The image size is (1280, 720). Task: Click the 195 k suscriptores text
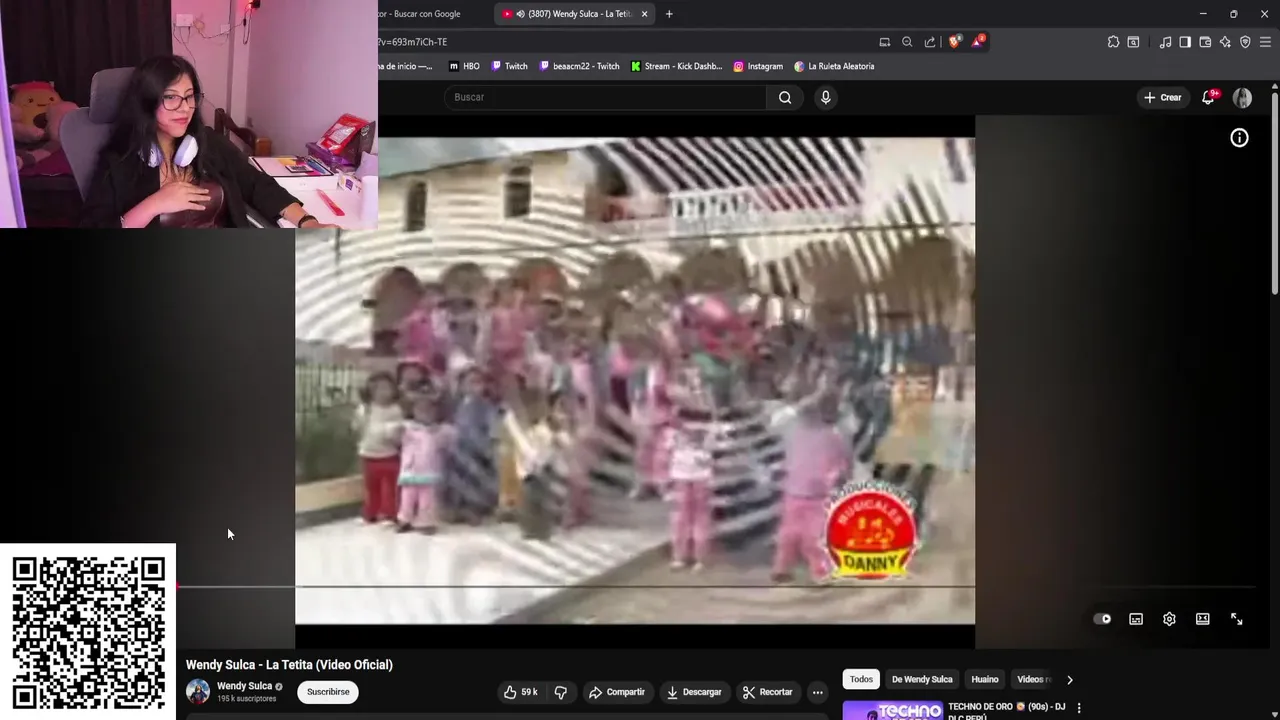246,699
